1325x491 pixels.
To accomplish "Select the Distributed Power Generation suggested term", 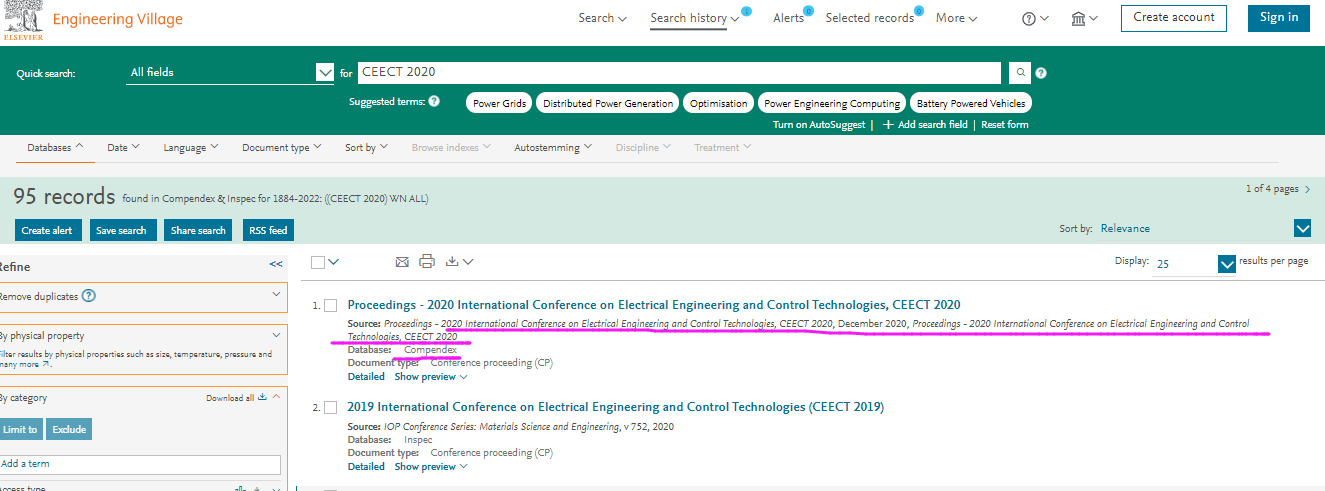I will [x=608, y=103].
